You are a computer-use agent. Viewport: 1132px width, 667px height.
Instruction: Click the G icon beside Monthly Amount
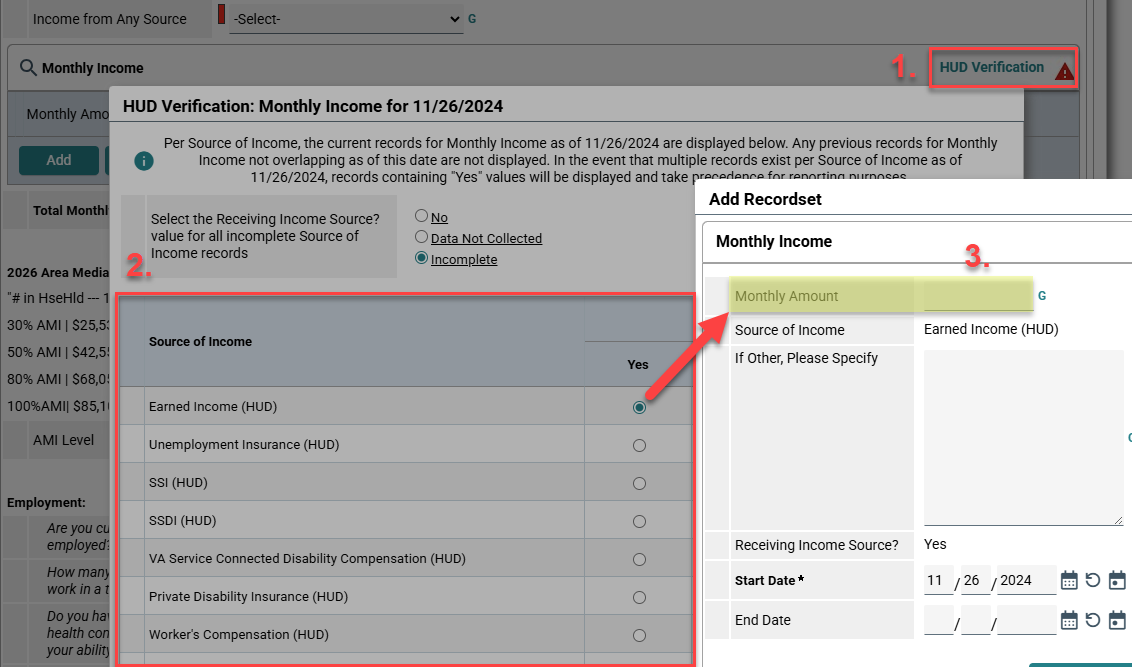[x=1042, y=296]
